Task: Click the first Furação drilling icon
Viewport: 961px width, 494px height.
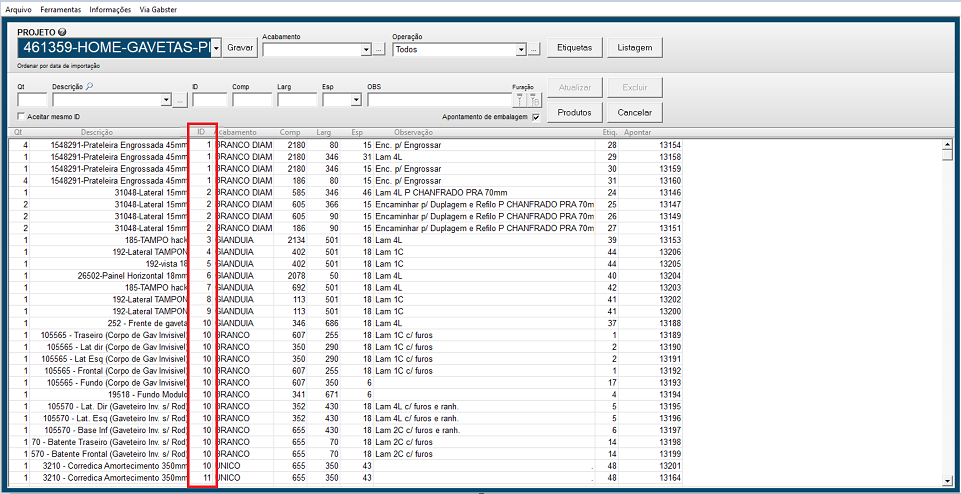Action: 518,100
